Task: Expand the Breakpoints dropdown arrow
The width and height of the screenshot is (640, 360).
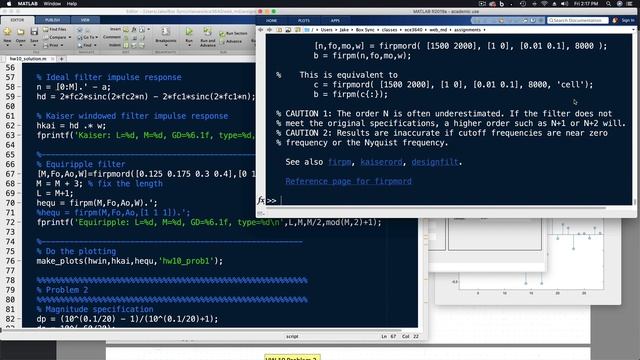Action: [x=165, y=45]
